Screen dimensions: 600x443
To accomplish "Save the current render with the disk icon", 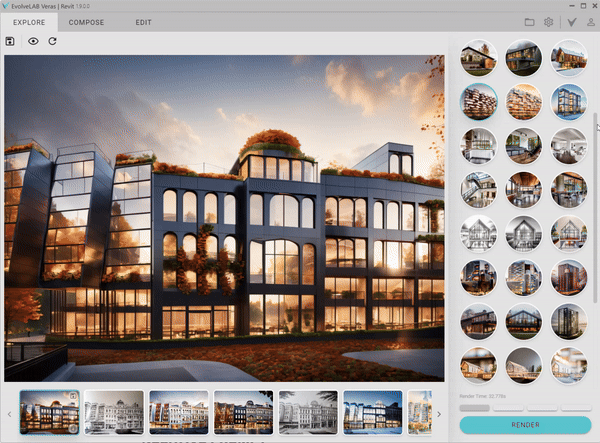I will pyautogui.click(x=10, y=41).
